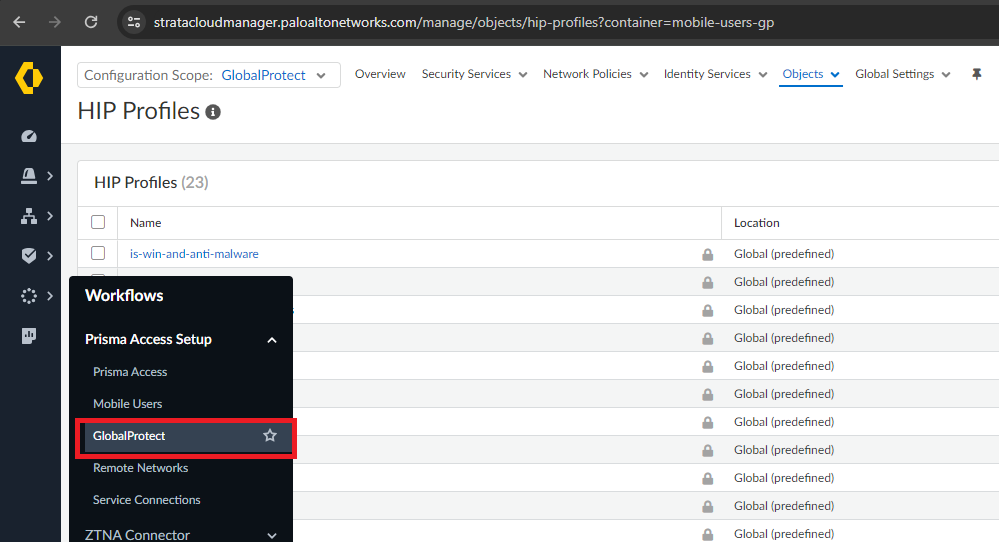This screenshot has width=999, height=542.
Task: Click the Name column header
Action: click(145, 223)
